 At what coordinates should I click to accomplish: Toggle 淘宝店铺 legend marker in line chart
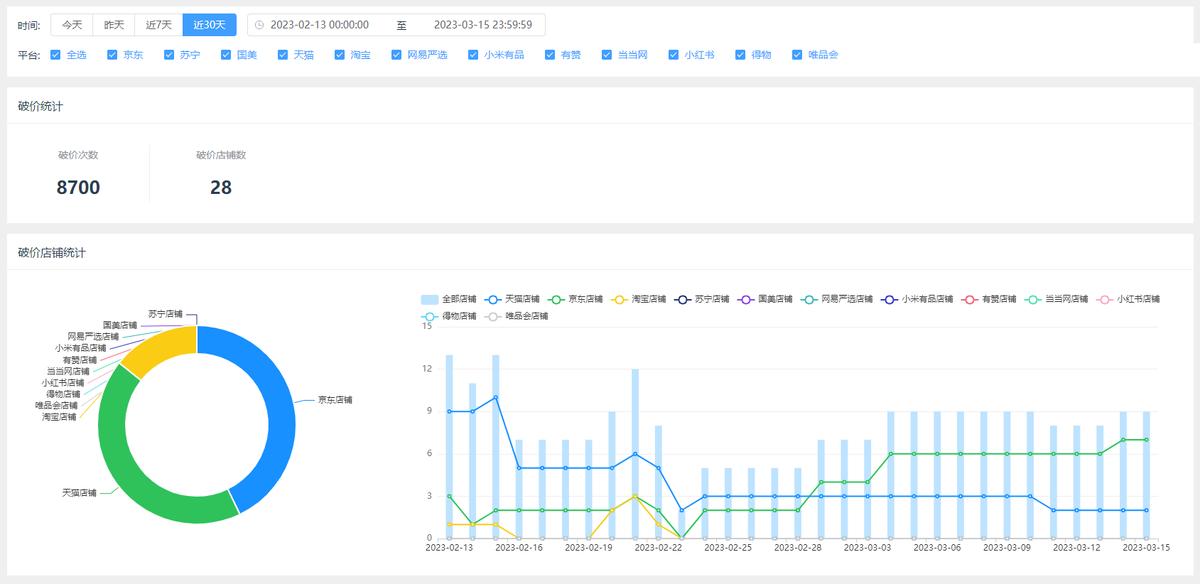pos(620,299)
